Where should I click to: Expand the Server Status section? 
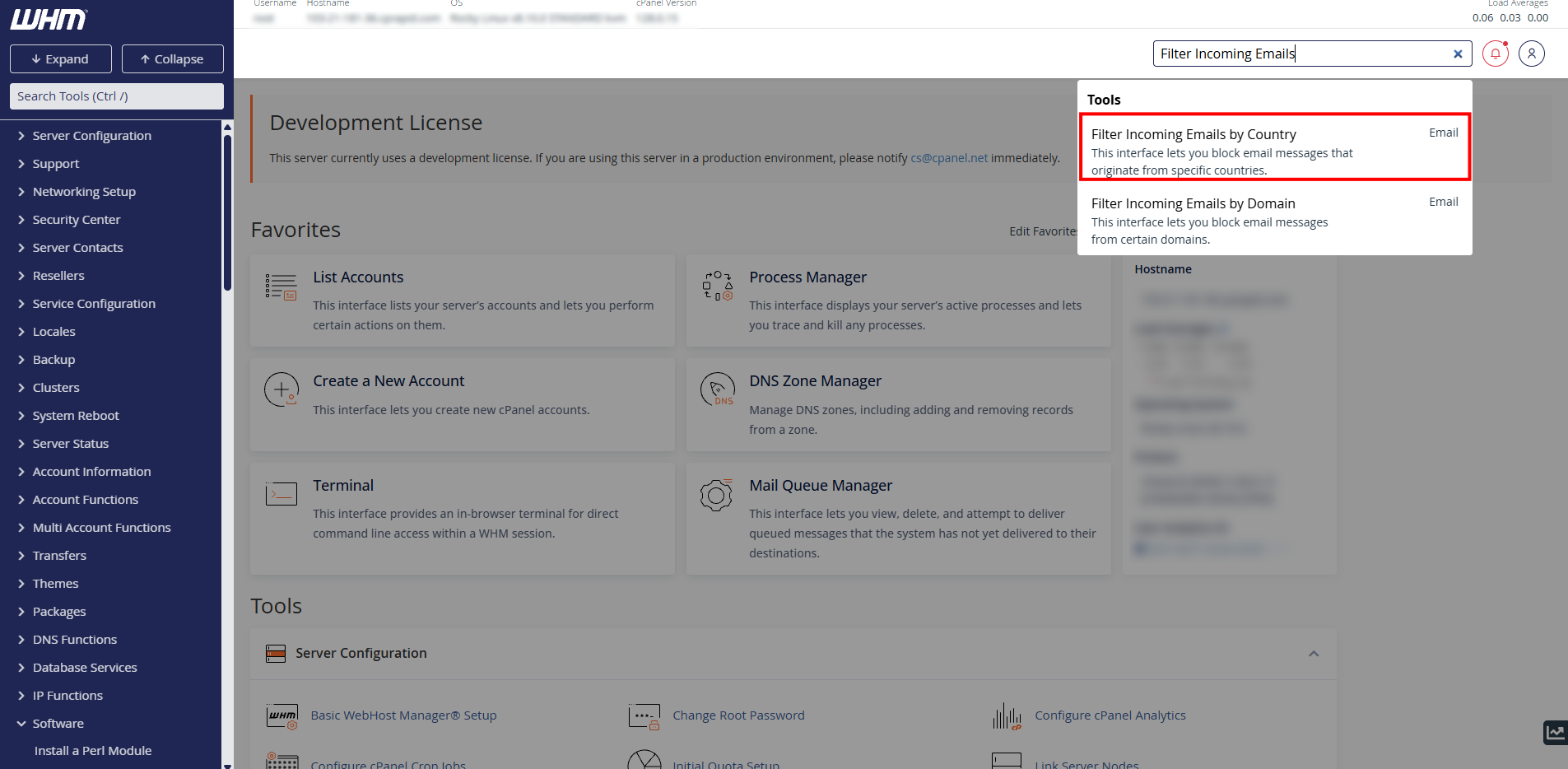(x=71, y=444)
